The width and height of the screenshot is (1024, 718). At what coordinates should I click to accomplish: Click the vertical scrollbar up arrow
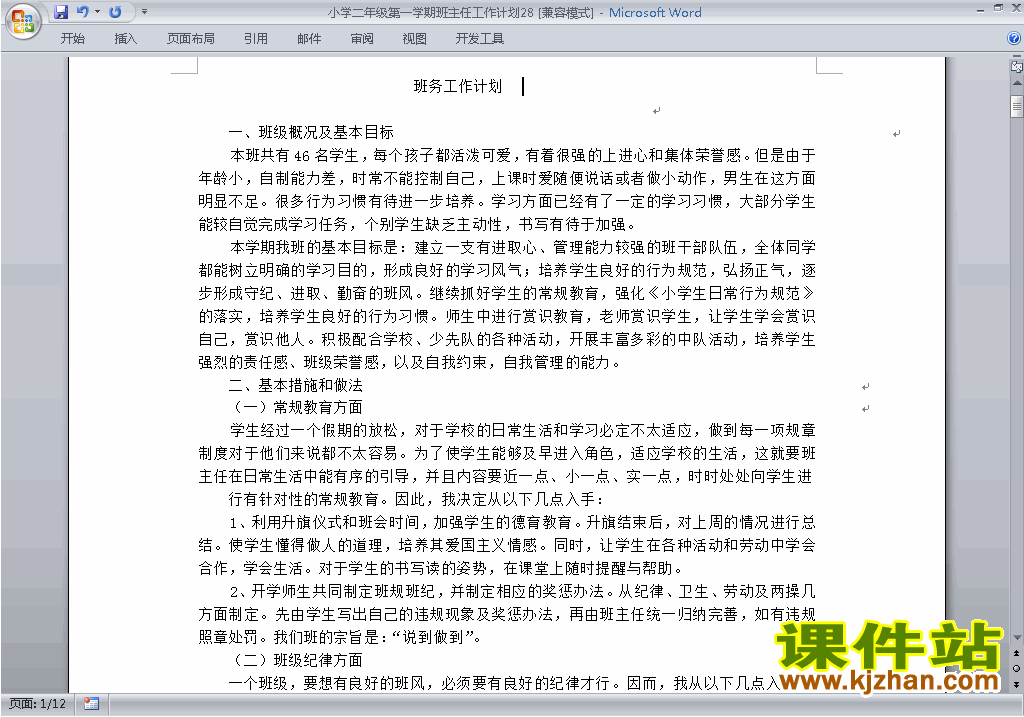pyautogui.click(x=1017, y=84)
